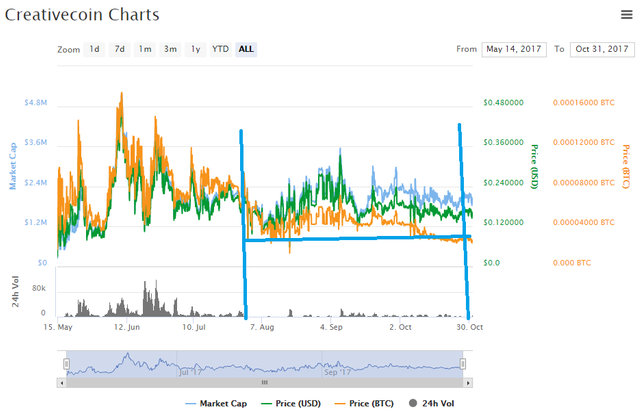640x413 pixels.
Task: Set zoom range to 1y
Action: (x=196, y=49)
